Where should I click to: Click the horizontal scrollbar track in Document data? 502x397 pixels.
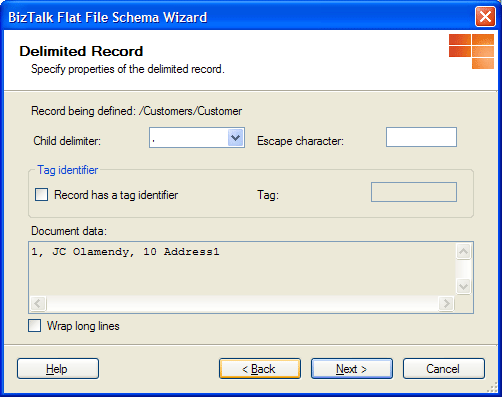(242, 303)
